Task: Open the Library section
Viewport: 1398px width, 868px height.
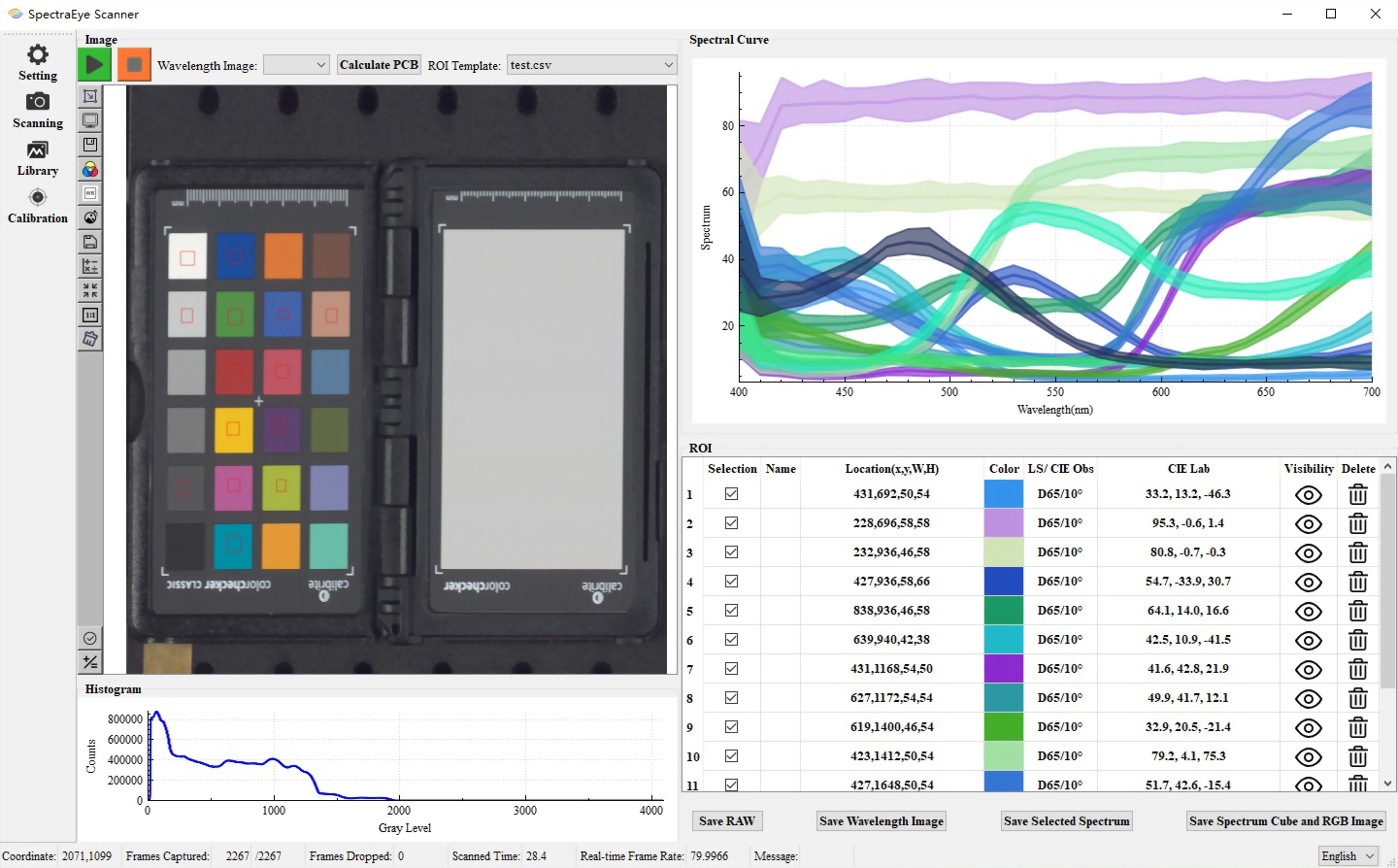Action: [38, 158]
